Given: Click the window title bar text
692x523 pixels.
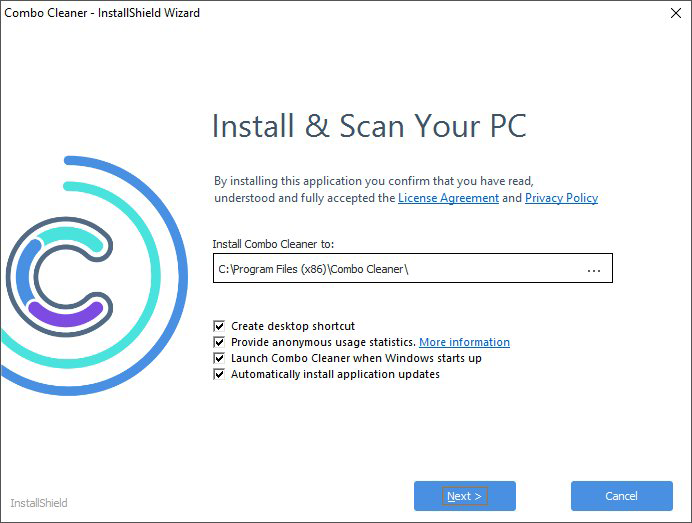Looking at the screenshot, I should pos(102,13).
